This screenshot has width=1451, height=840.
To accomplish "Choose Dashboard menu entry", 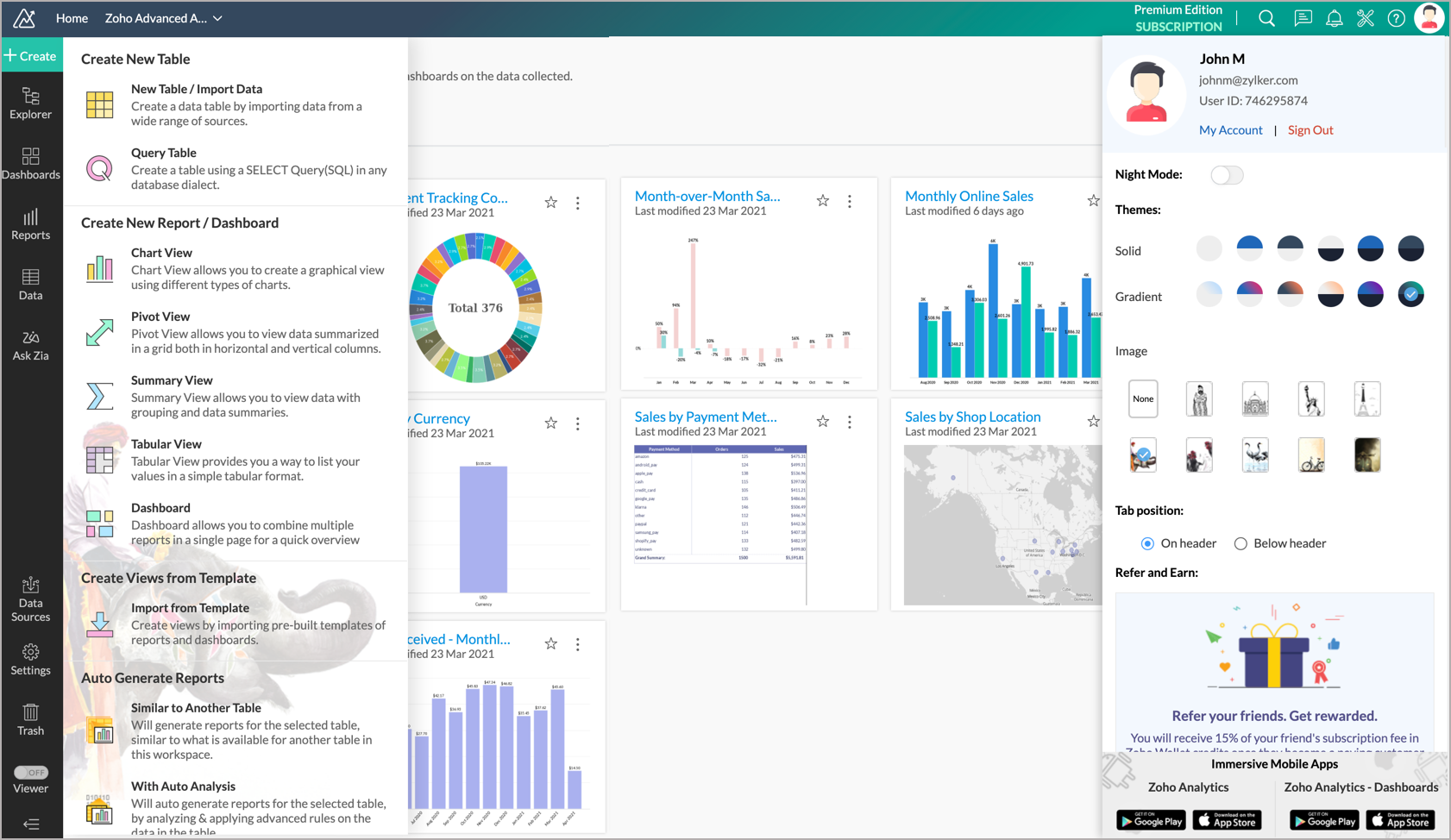I will coord(236,523).
